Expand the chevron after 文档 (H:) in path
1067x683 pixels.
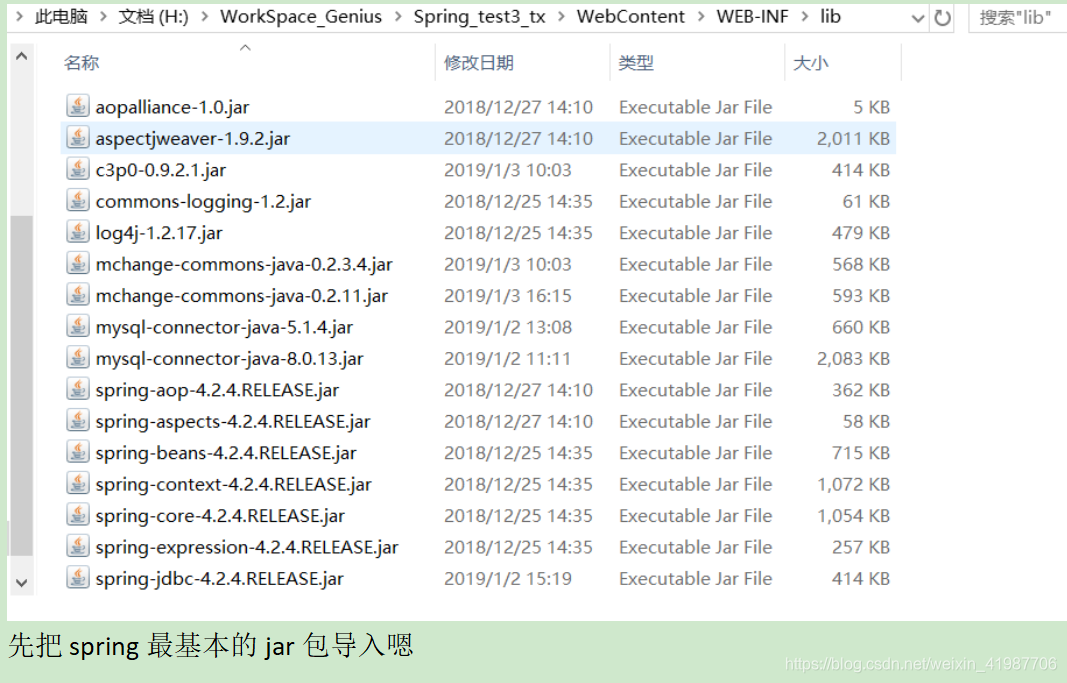(x=205, y=16)
